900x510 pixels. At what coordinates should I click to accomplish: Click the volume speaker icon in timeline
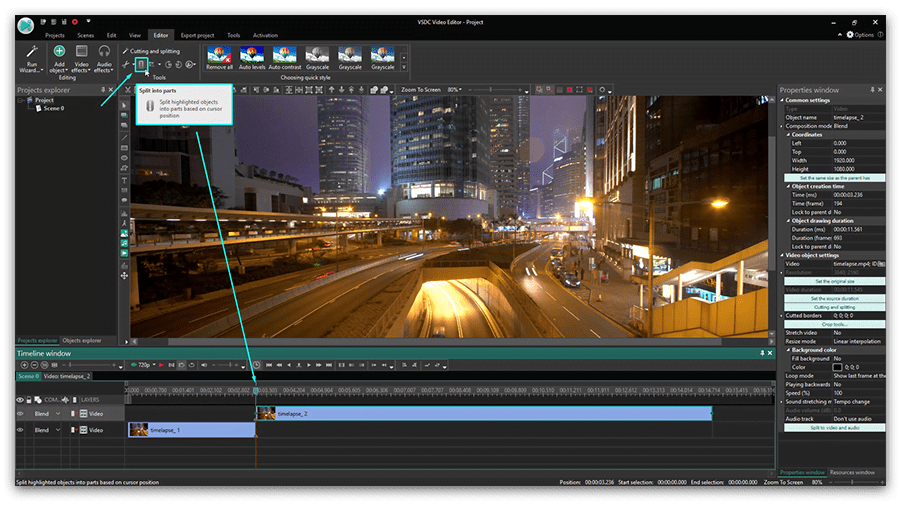(x=204, y=365)
